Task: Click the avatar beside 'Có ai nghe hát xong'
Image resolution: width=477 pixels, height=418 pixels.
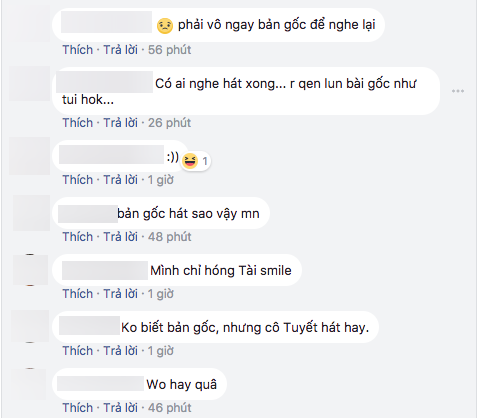Action: coord(29,84)
